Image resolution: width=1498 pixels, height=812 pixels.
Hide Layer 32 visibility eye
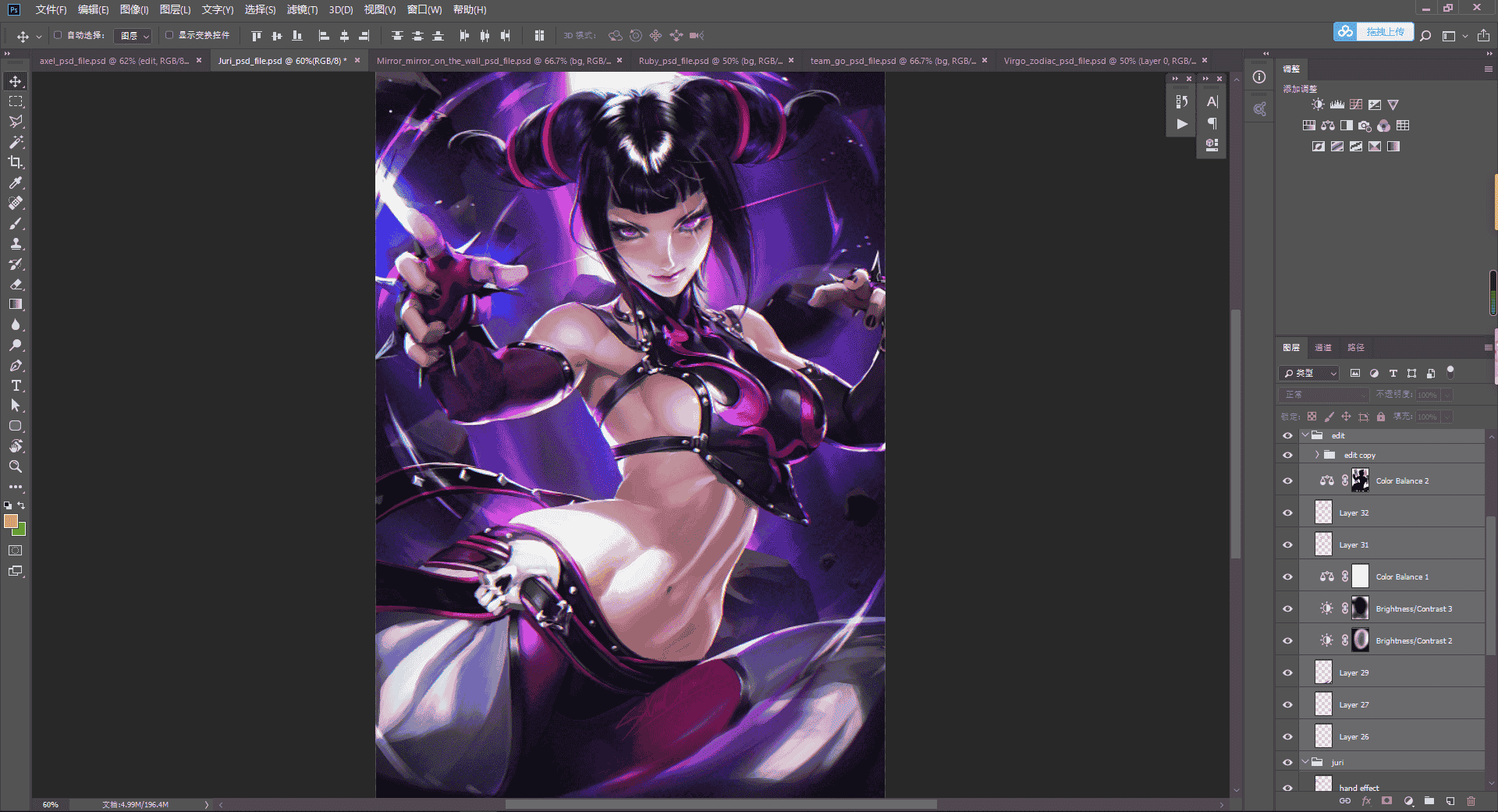coord(1287,512)
